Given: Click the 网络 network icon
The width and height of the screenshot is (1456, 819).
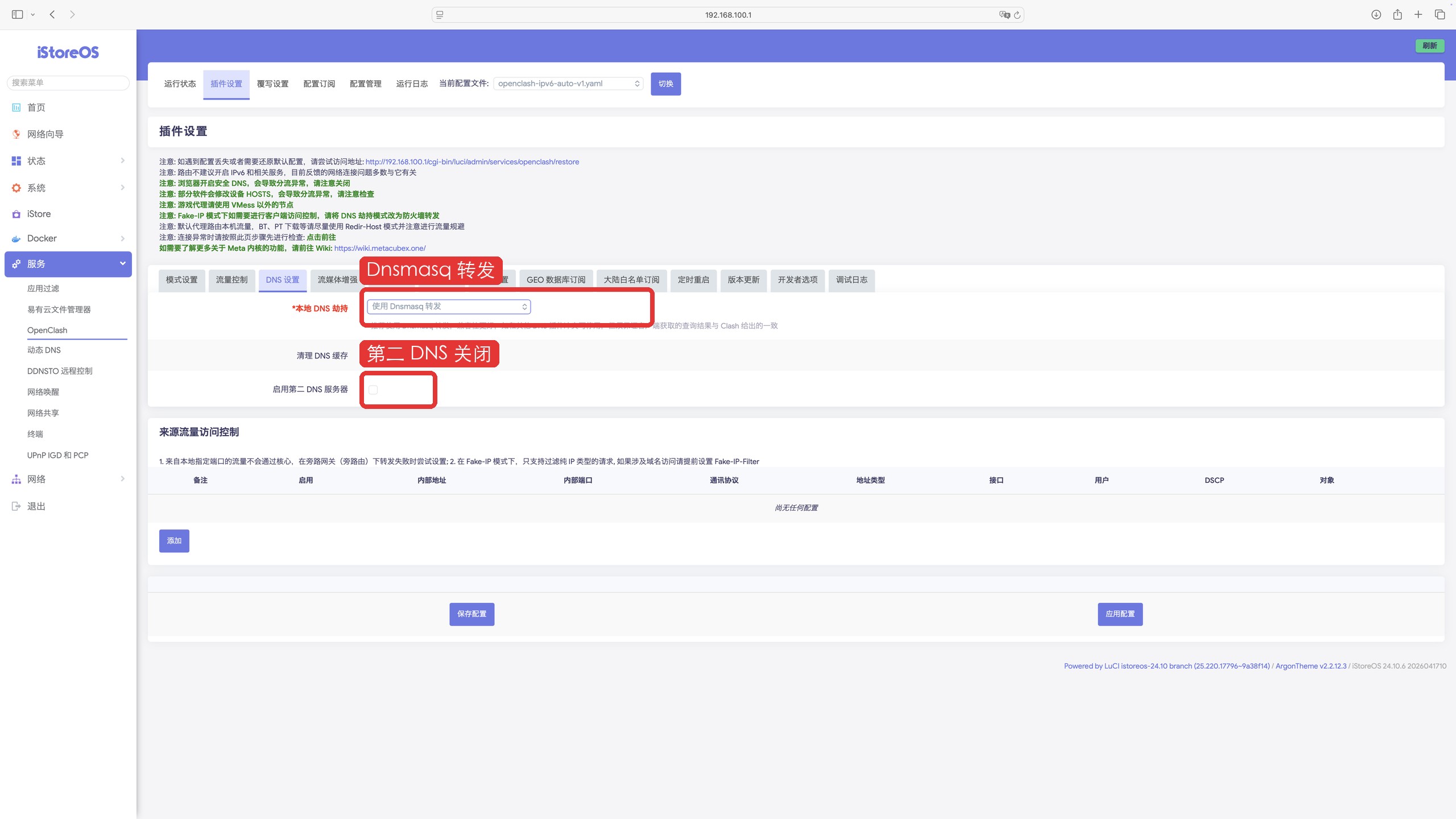Looking at the screenshot, I should pos(16,479).
